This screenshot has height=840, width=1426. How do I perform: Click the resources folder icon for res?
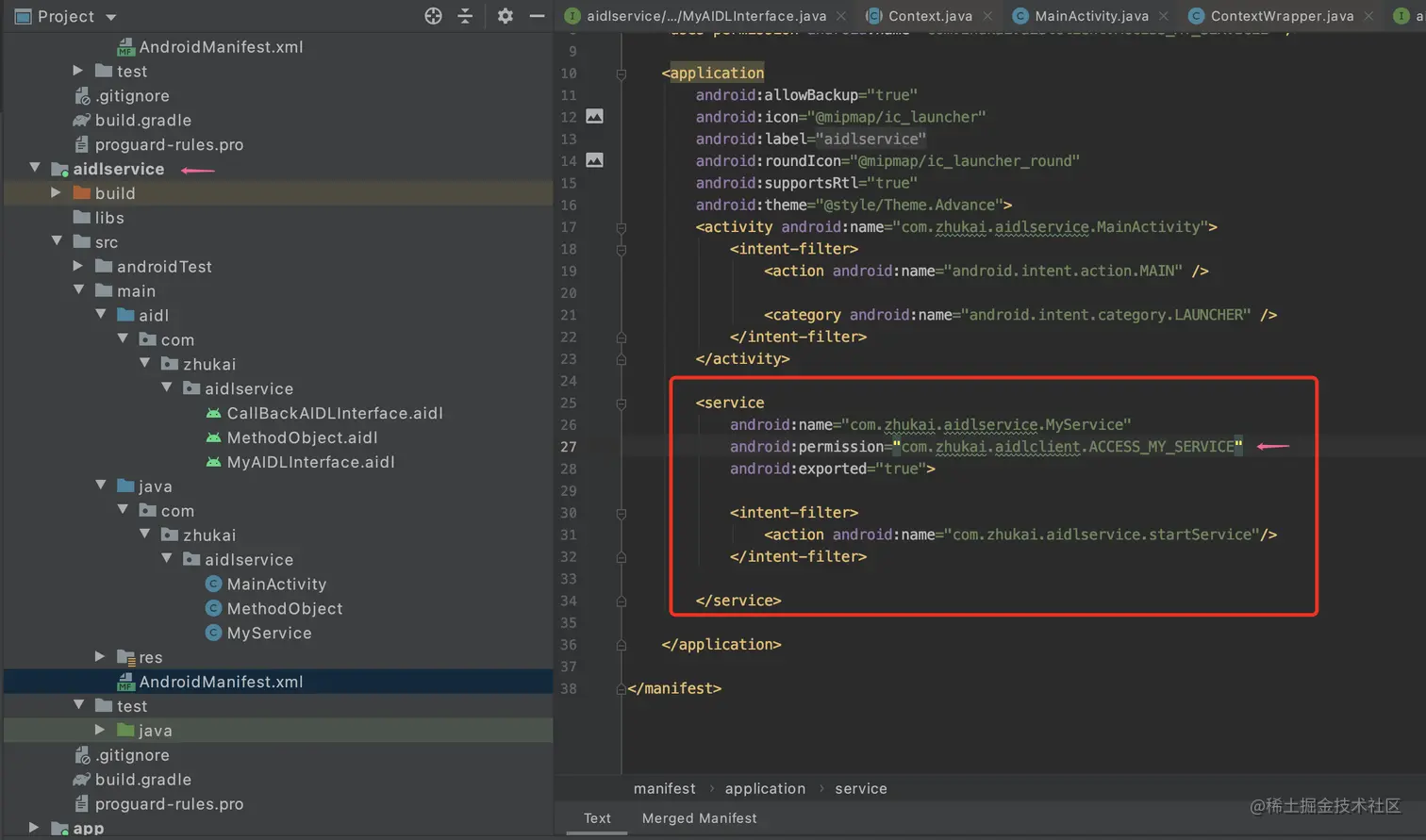coord(126,657)
